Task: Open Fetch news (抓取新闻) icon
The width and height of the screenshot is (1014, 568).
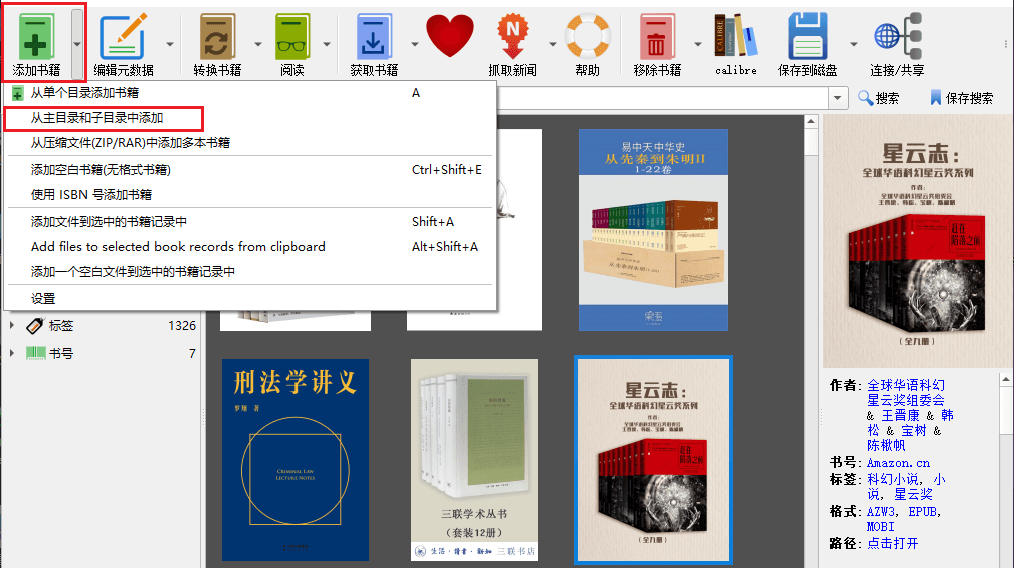Action: (512, 38)
